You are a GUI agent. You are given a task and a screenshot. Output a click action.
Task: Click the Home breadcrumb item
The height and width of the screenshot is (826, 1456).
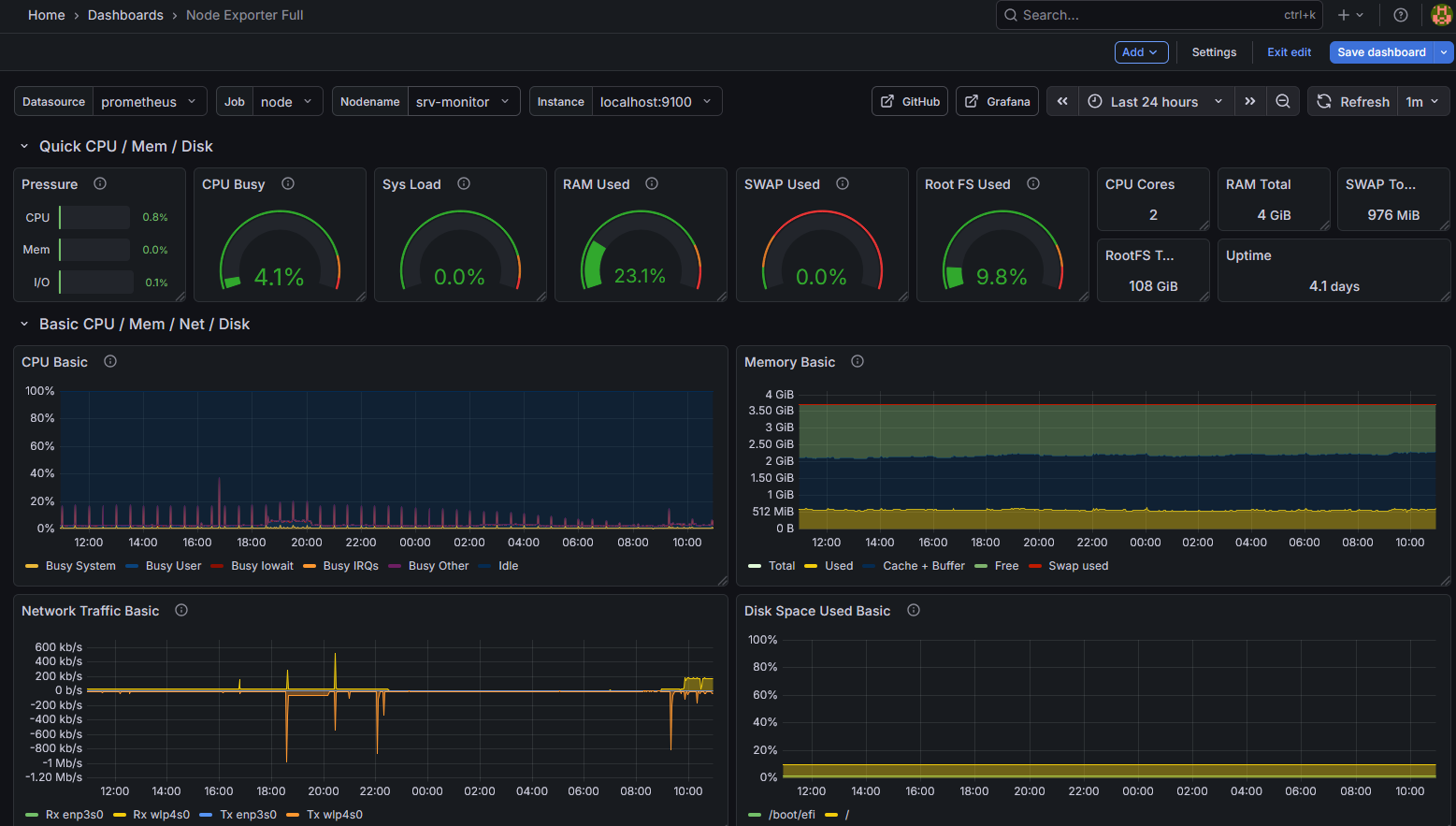[x=46, y=15]
